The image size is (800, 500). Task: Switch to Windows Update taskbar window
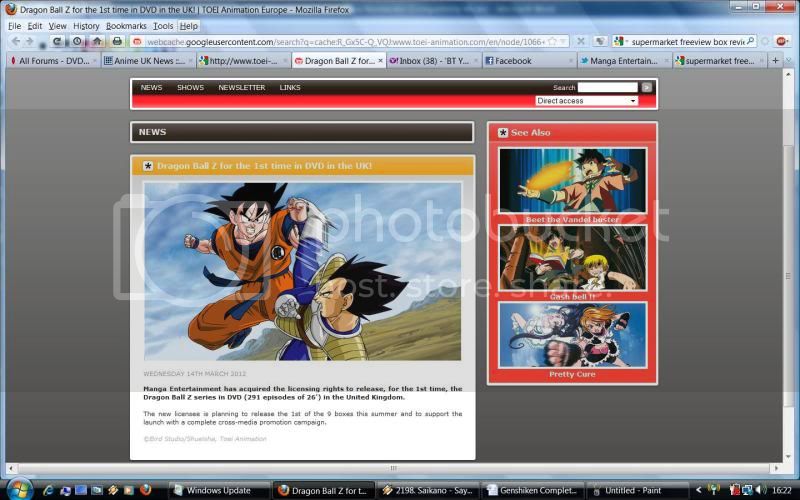[219, 491]
